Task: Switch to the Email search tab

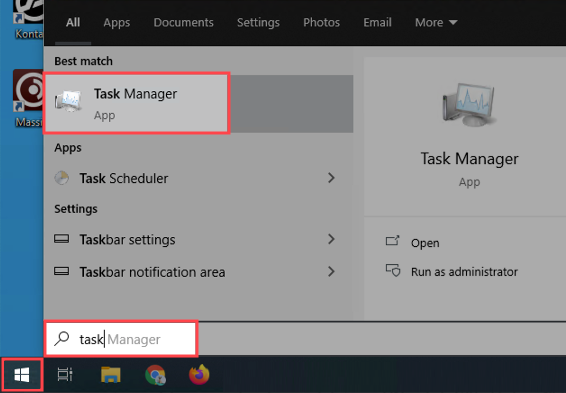Action: [377, 22]
